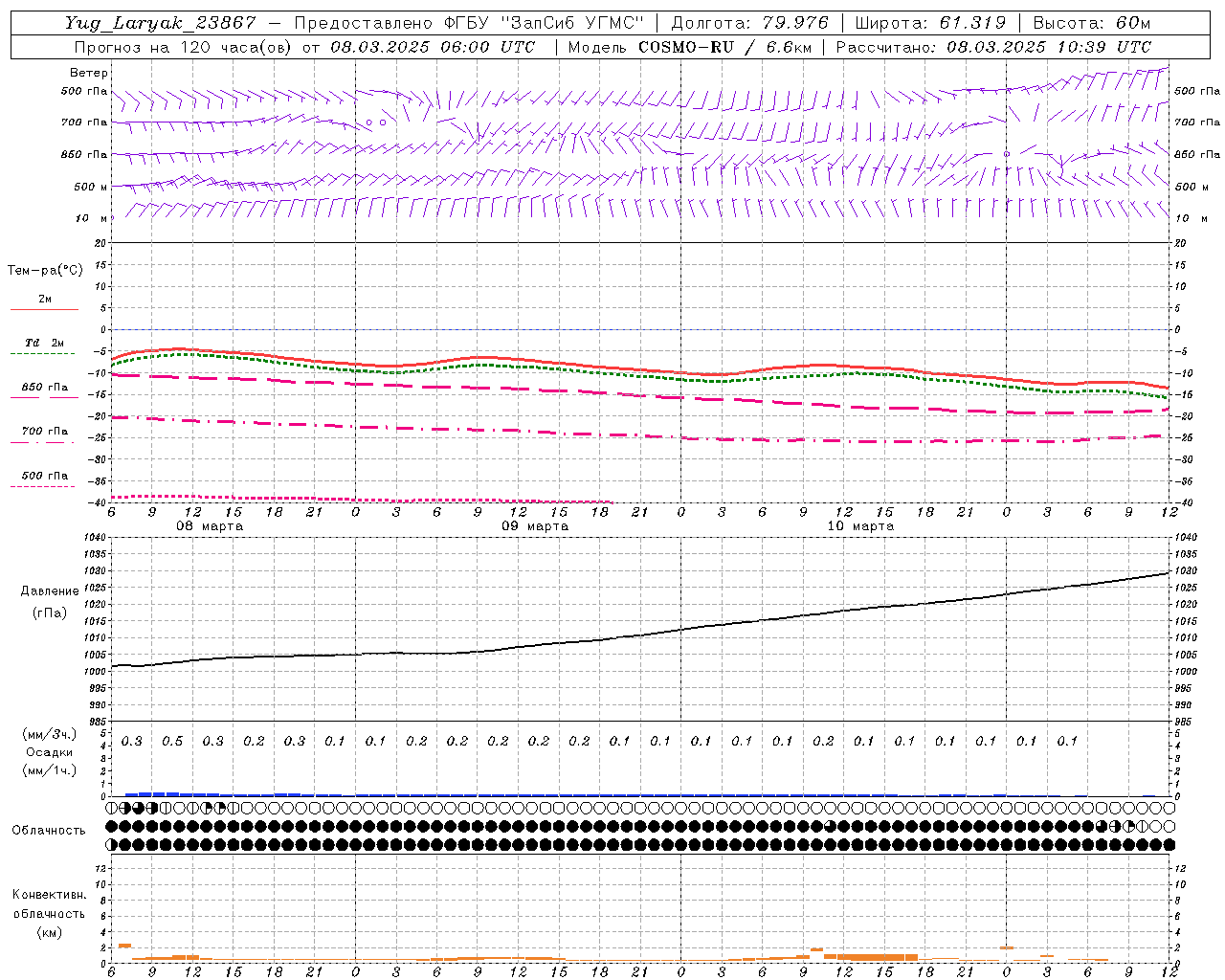Click the left 1000 pressure axis value
The width and height of the screenshot is (1225, 980).
(95, 672)
